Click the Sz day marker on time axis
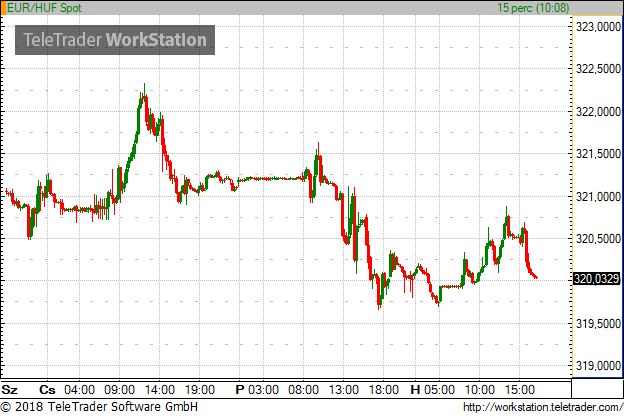This screenshot has width=624, height=416. (10, 389)
